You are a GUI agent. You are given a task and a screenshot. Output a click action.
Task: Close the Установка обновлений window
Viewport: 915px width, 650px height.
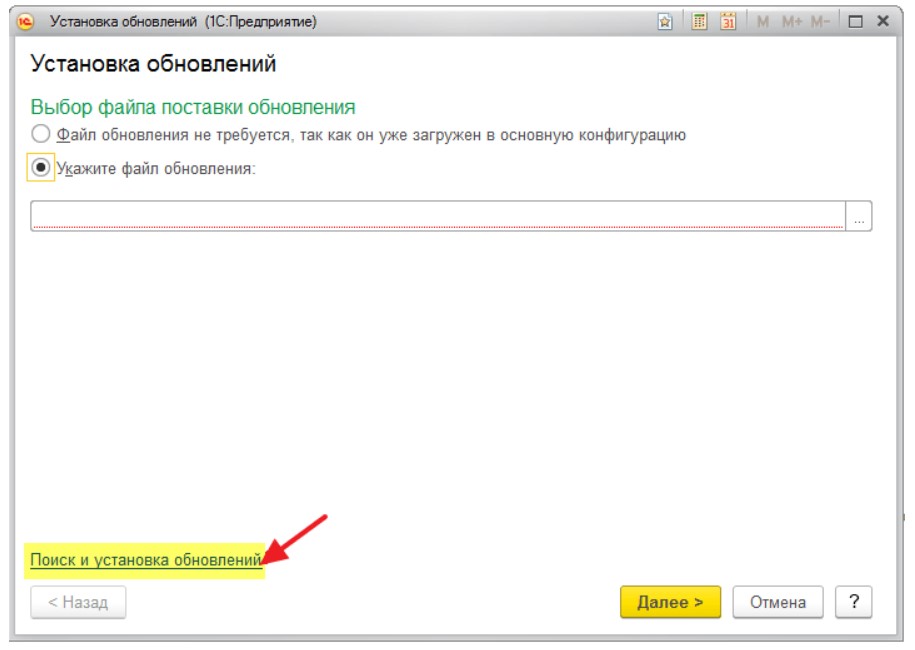click(883, 21)
